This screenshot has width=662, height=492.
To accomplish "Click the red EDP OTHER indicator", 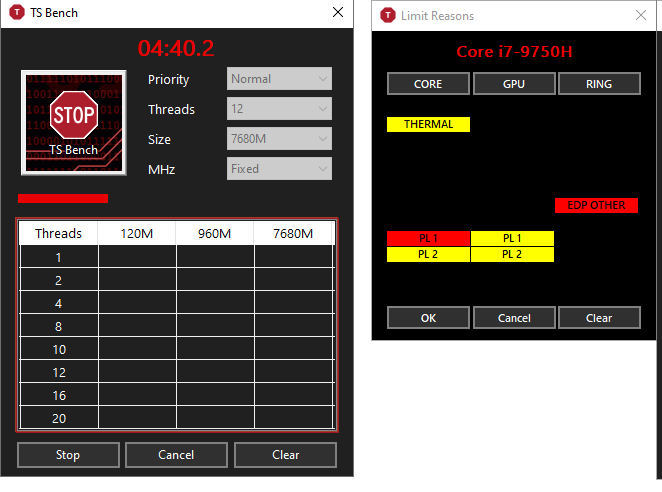I will click(x=596, y=205).
